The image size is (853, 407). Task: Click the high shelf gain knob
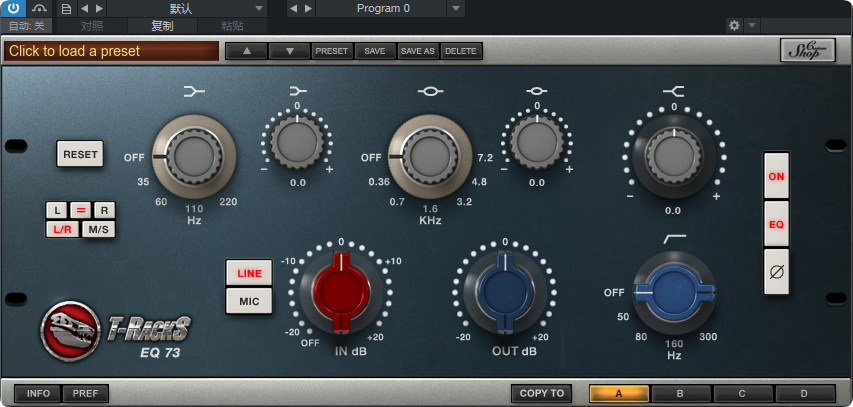point(673,155)
